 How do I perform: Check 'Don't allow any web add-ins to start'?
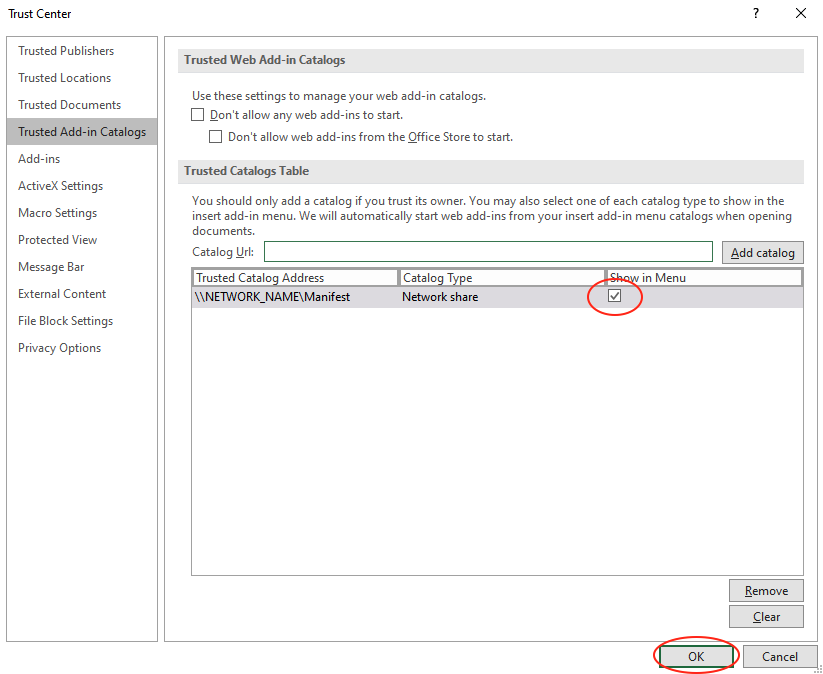tap(198, 115)
